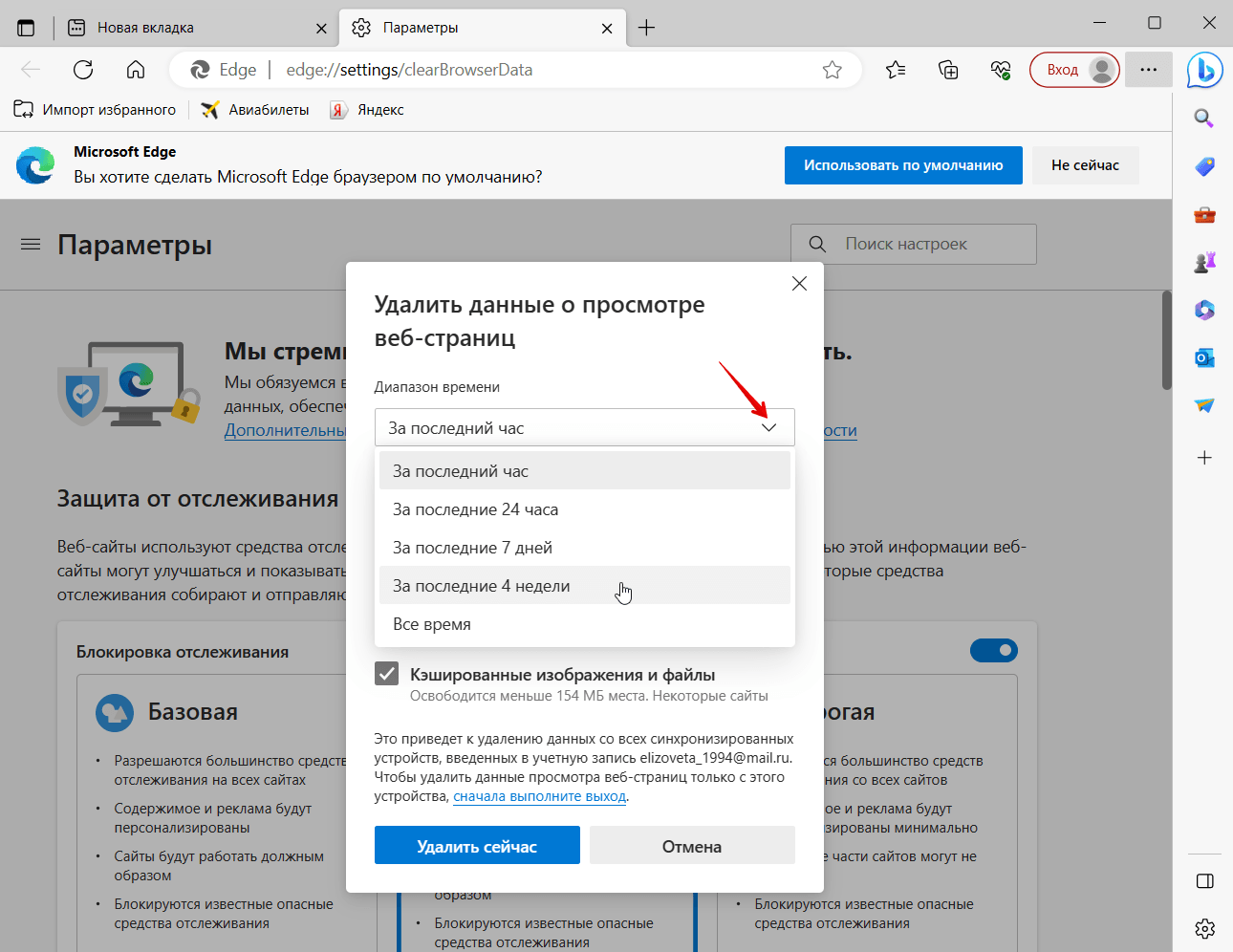Screen dimensions: 1233x952
Task: Switch to the Параметры tab
Action: (483, 28)
